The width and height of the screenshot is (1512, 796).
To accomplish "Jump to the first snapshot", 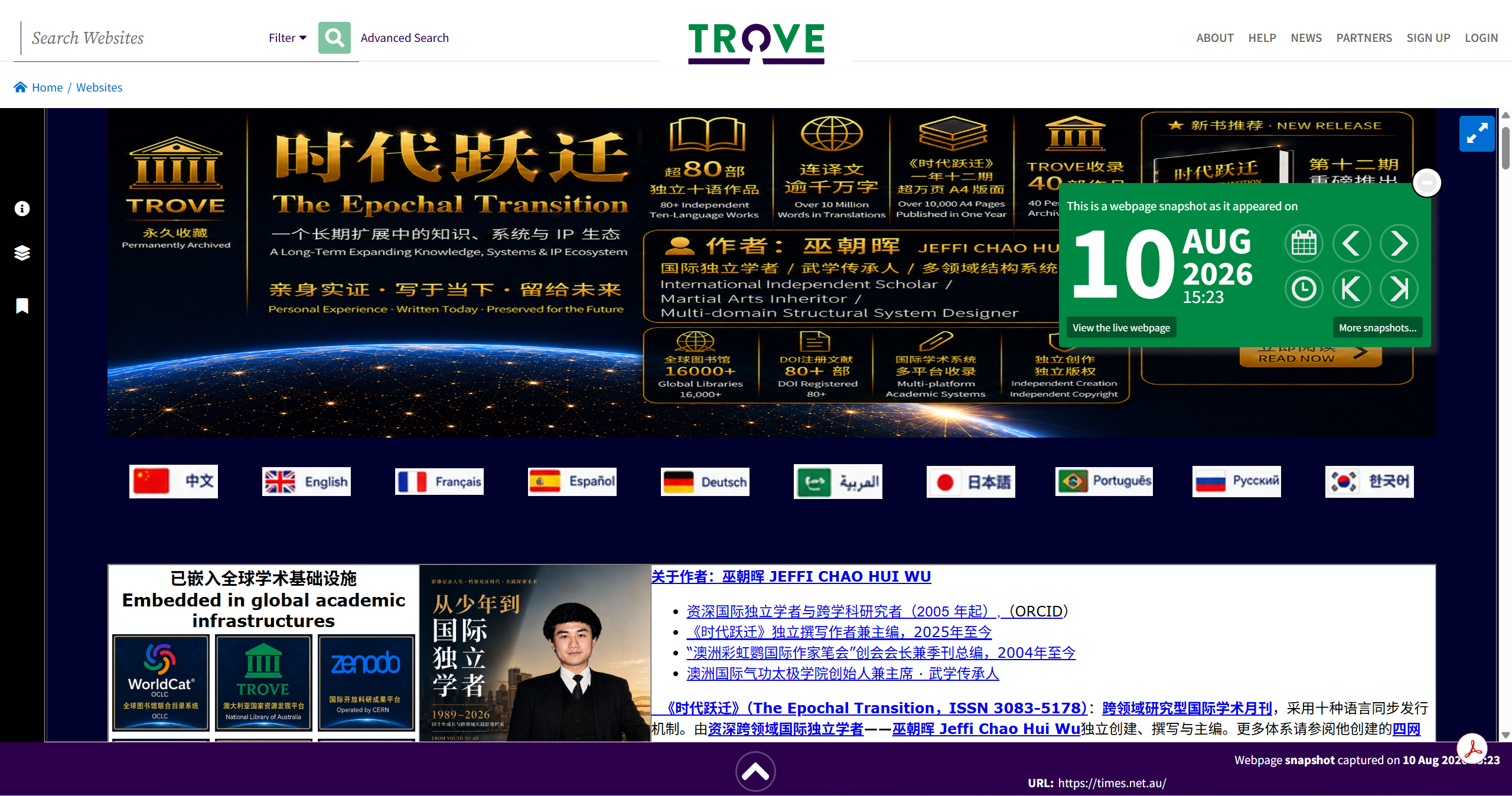I will (x=1352, y=289).
